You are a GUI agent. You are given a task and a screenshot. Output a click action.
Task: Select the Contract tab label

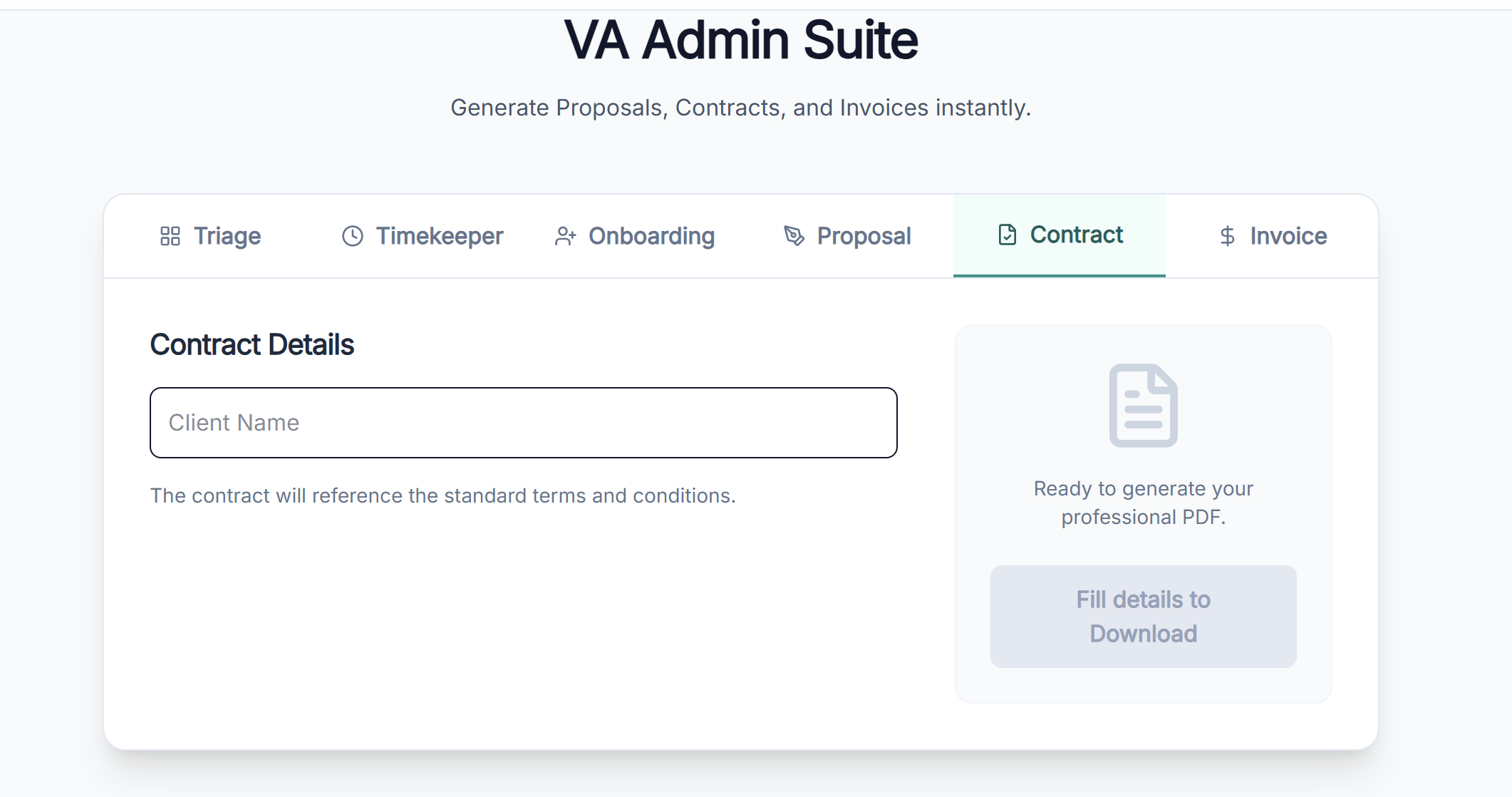pos(1076,235)
